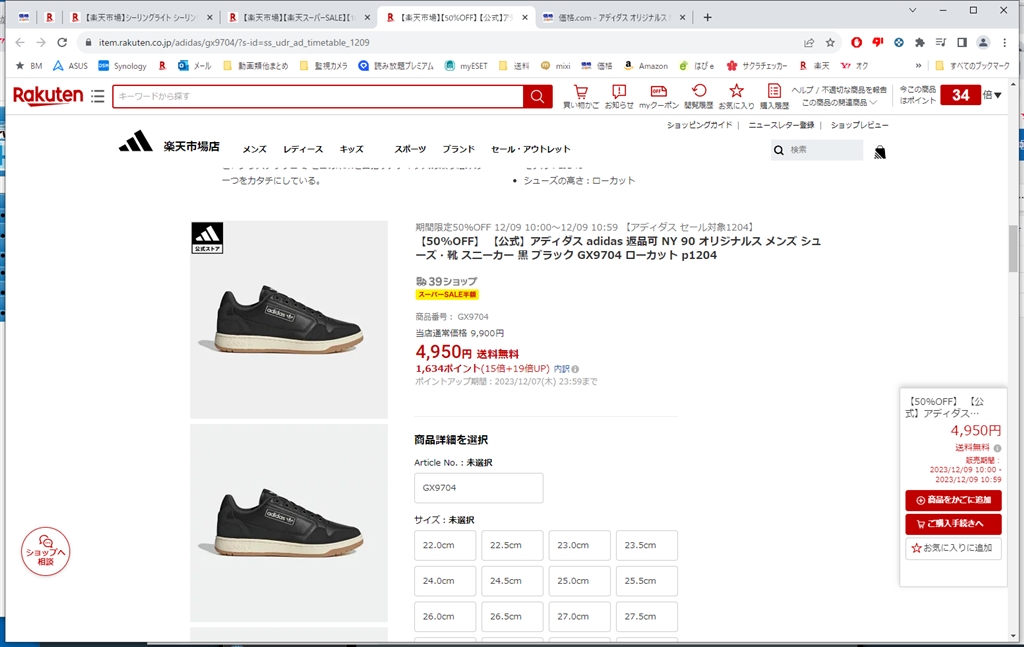The height and width of the screenshot is (647, 1024).
Task: Open 購入履歴 purchase history icon
Action: point(775,97)
